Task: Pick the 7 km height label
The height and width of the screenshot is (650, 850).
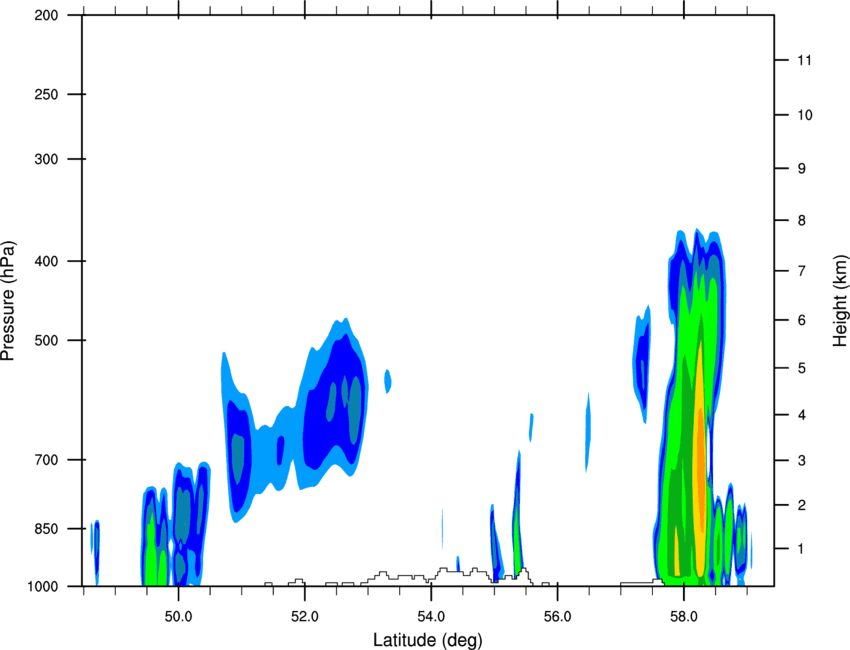Action: pyautogui.click(x=801, y=271)
